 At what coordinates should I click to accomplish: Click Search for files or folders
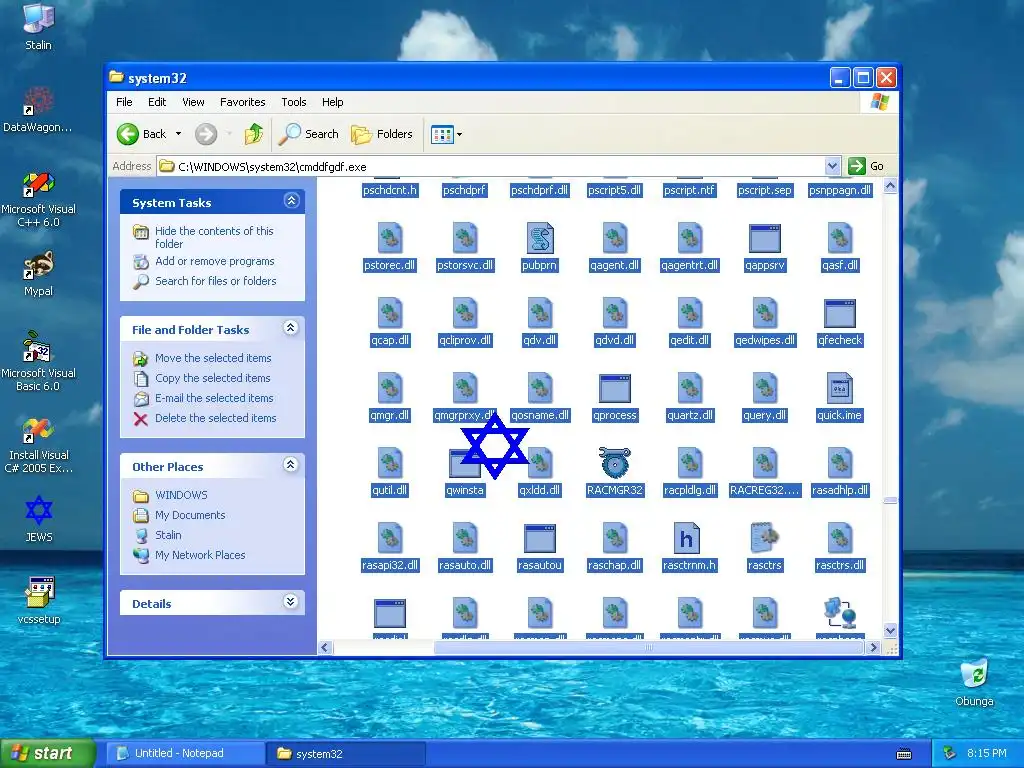click(x=216, y=281)
